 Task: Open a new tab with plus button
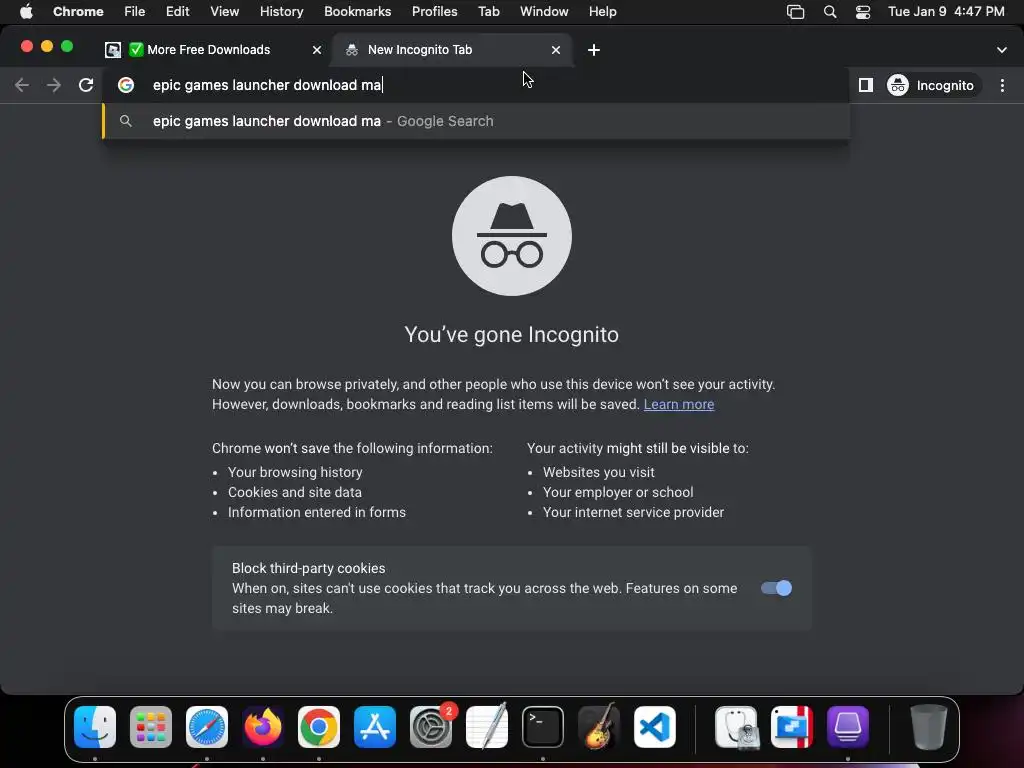click(594, 50)
